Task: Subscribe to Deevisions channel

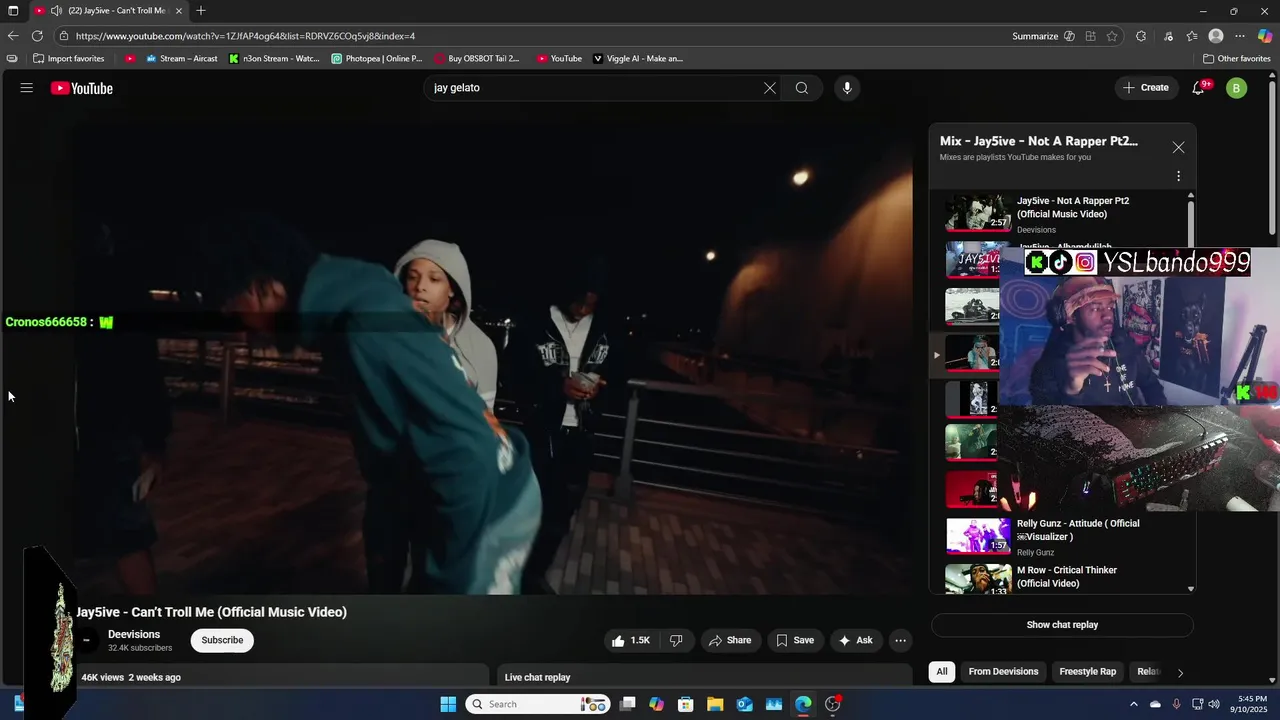Action: pyautogui.click(x=222, y=640)
